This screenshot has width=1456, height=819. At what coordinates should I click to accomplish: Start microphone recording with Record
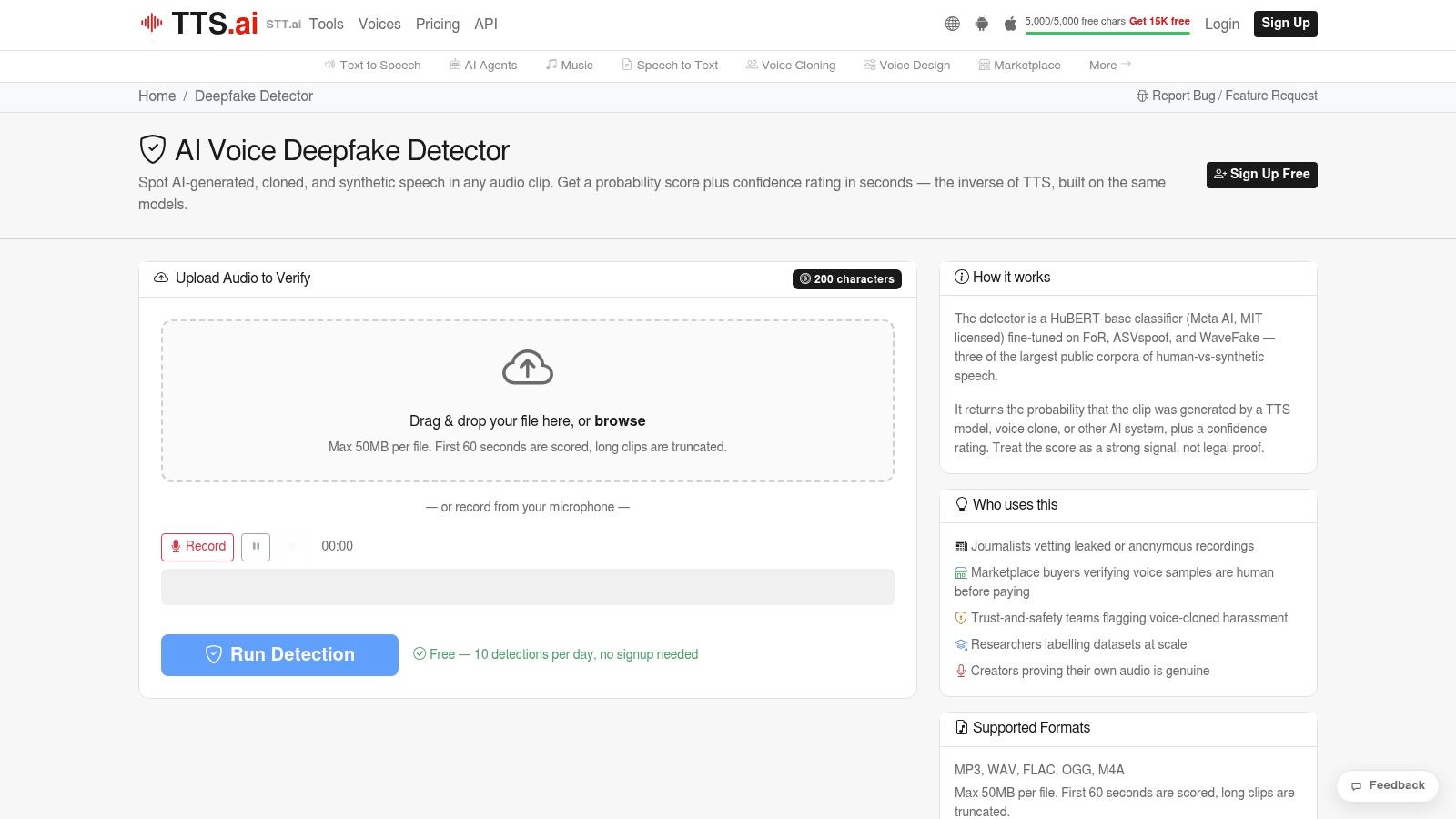coord(197,547)
